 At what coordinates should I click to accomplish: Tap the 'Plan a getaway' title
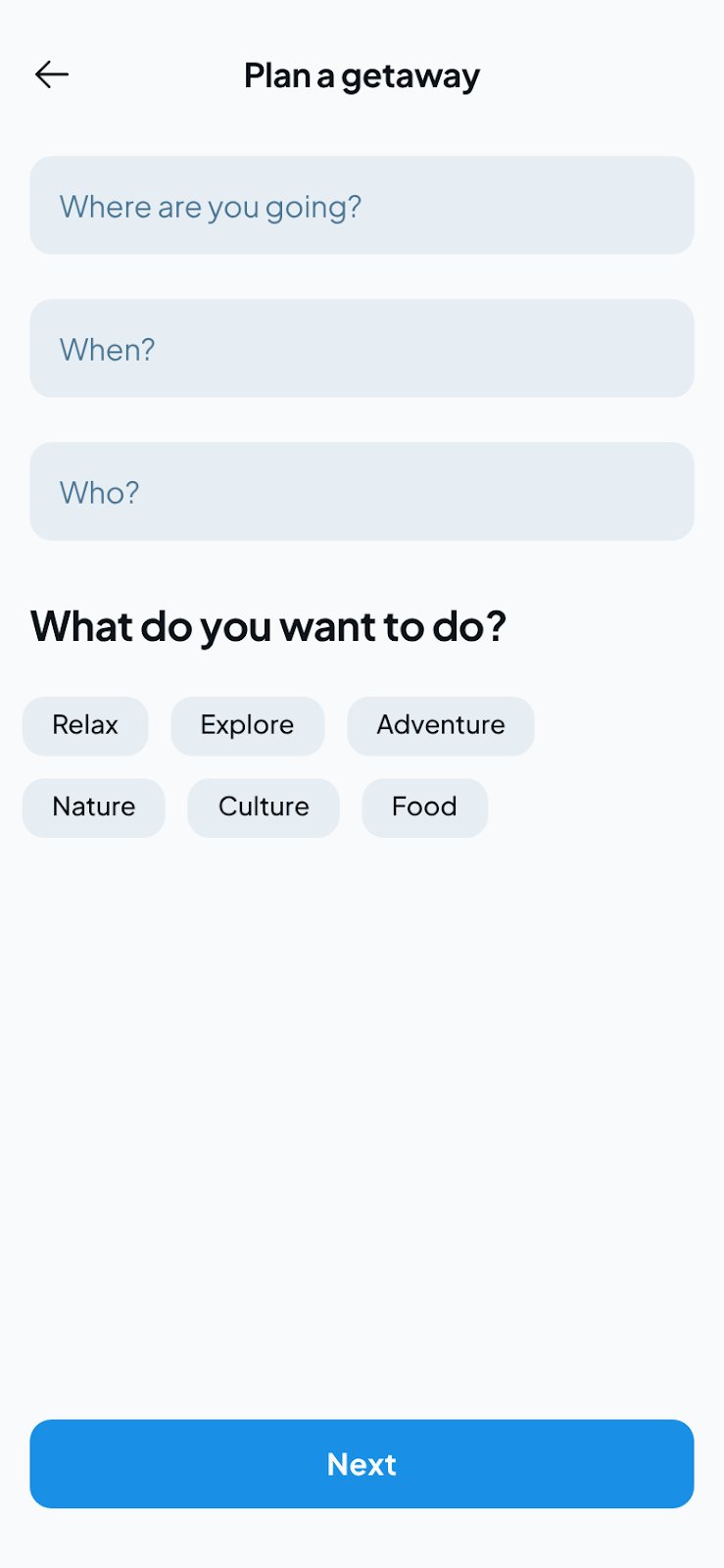[362, 74]
